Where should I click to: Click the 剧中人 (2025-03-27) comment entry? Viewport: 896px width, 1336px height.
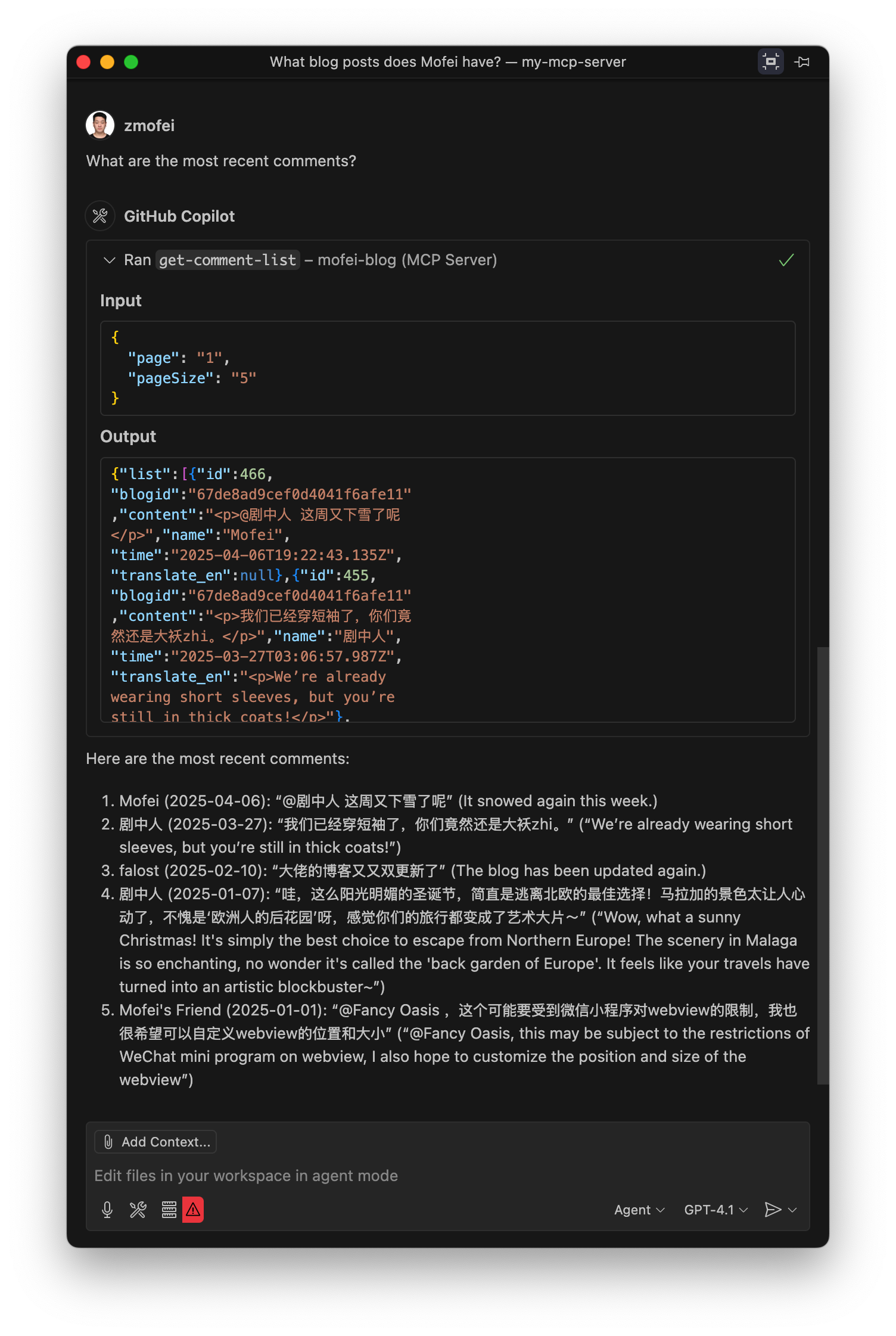[456, 835]
